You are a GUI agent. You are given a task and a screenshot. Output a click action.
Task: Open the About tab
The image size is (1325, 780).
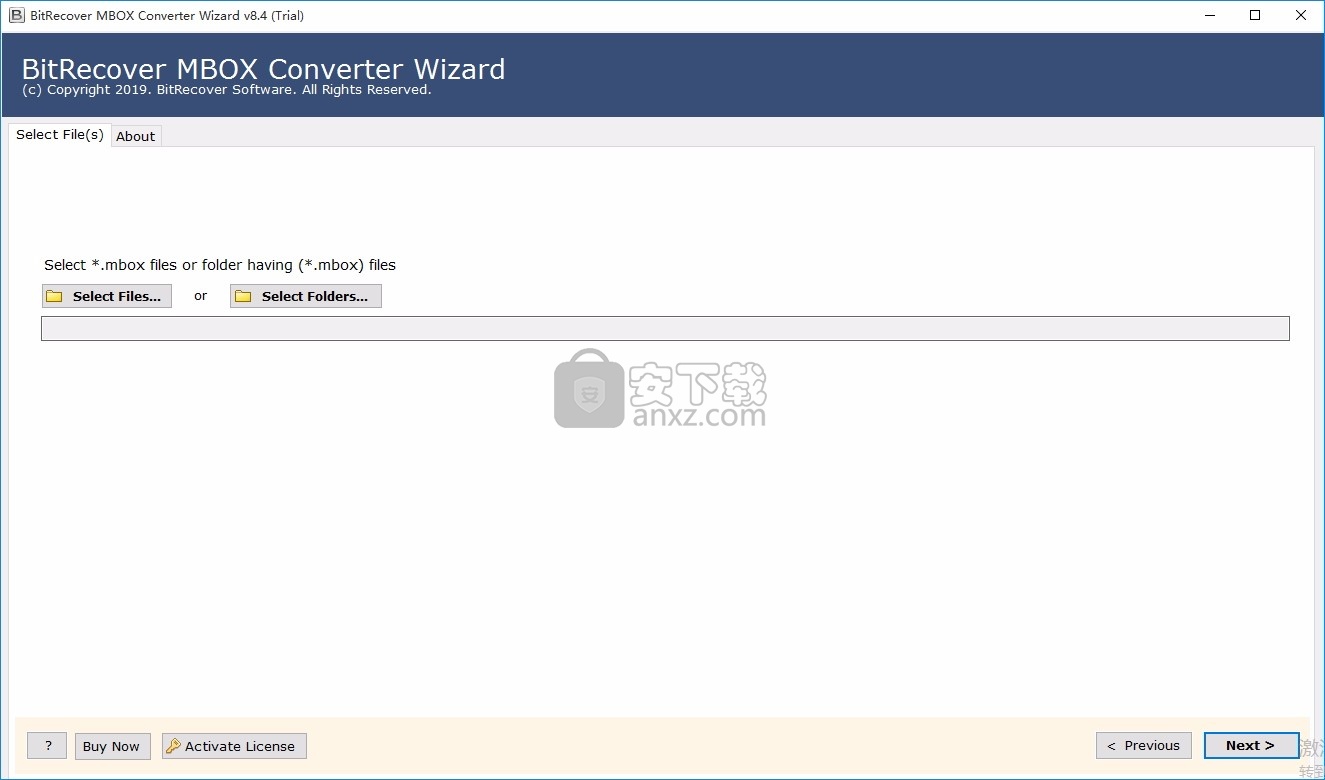(136, 136)
